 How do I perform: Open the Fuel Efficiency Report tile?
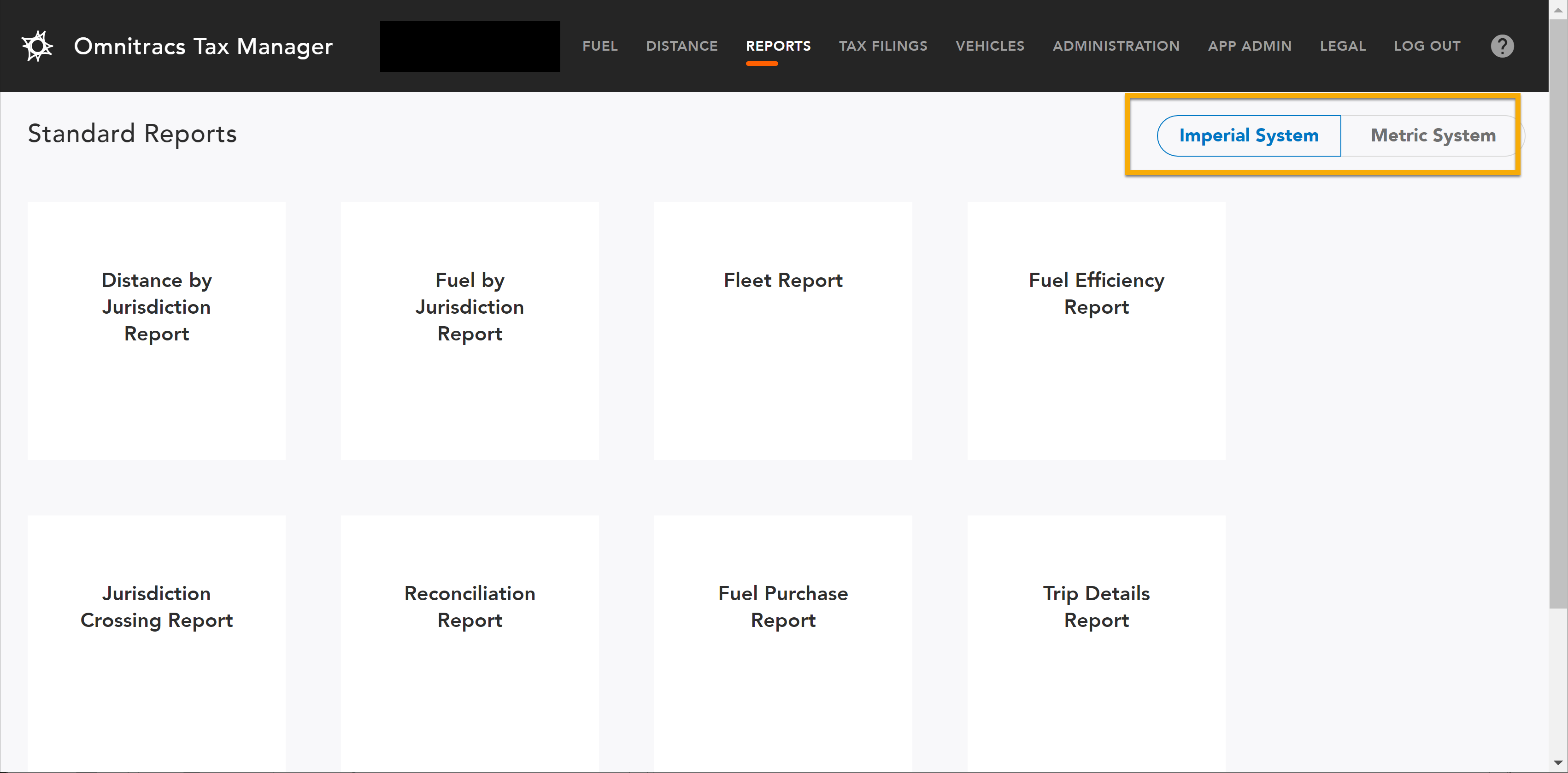[1096, 330]
